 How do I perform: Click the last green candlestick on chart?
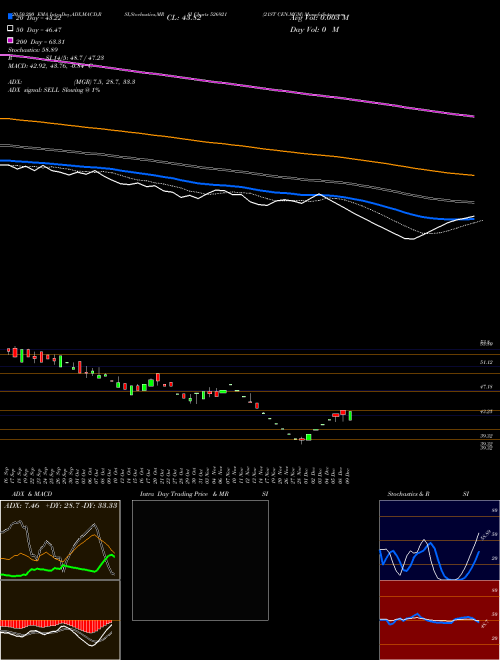coord(350,415)
